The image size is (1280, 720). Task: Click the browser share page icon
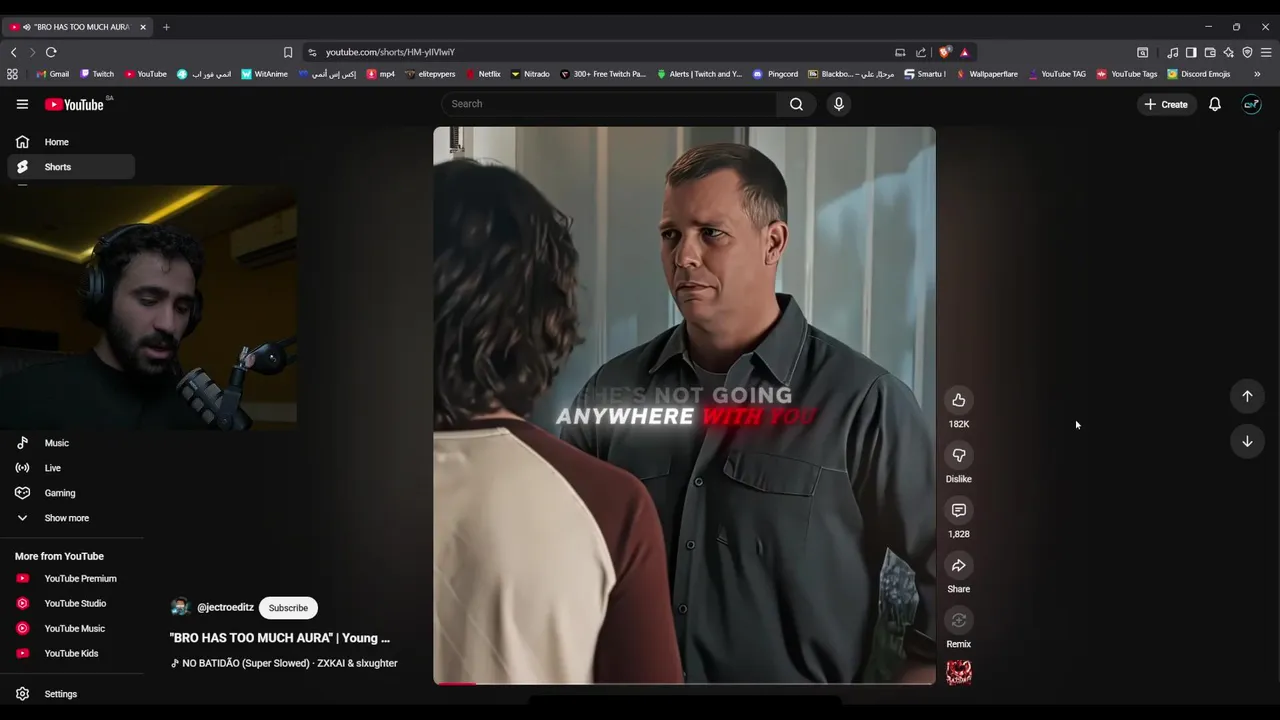[921, 52]
